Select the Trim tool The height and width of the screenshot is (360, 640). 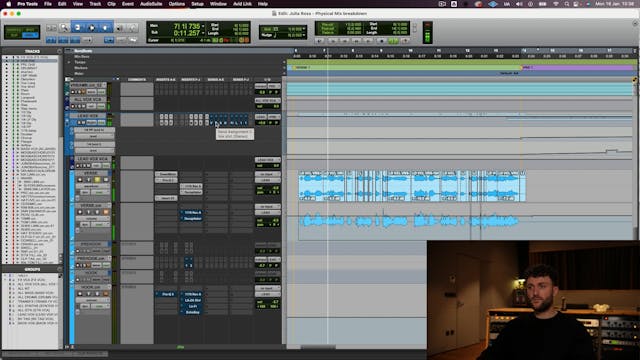[x=78, y=28]
